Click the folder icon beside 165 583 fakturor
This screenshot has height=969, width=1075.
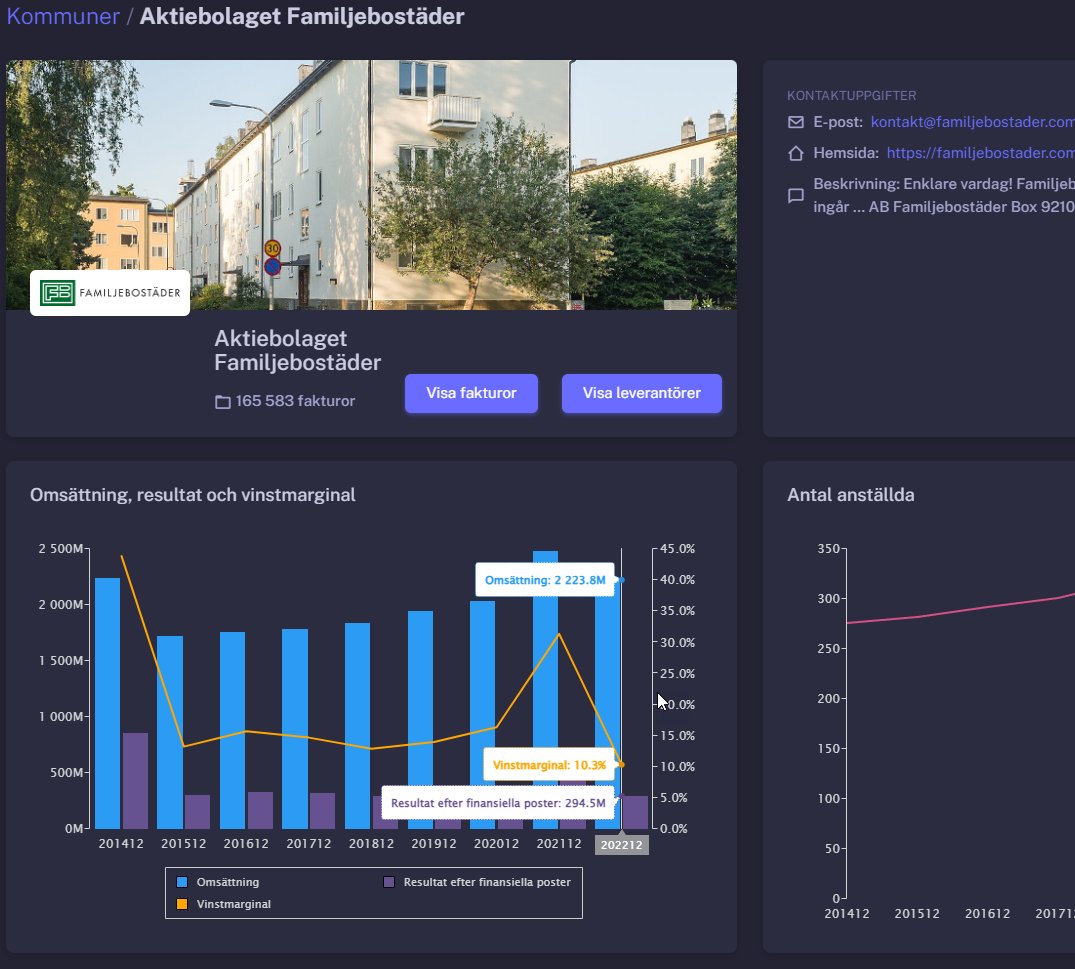coord(223,402)
